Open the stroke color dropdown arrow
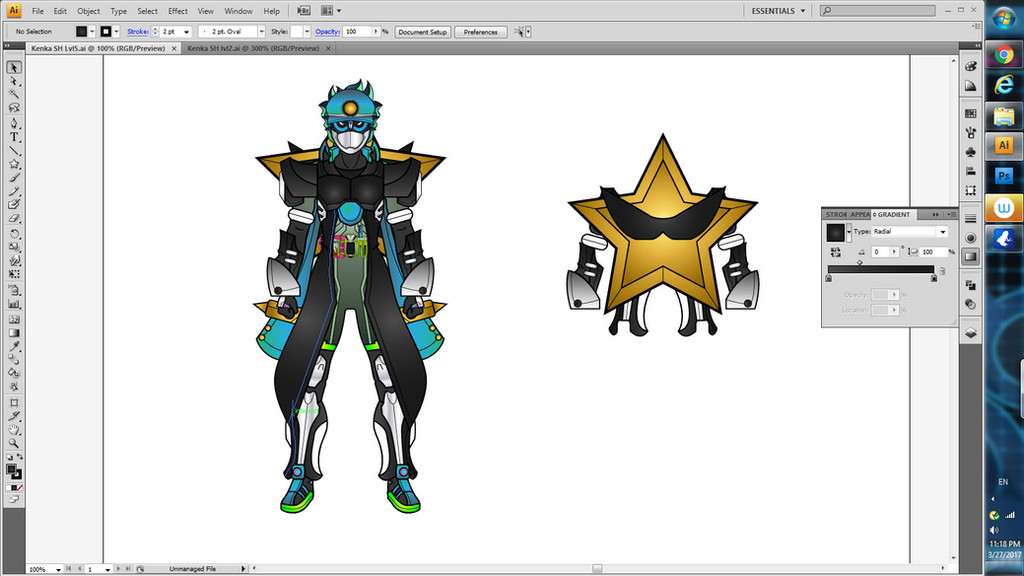 coord(116,31)
